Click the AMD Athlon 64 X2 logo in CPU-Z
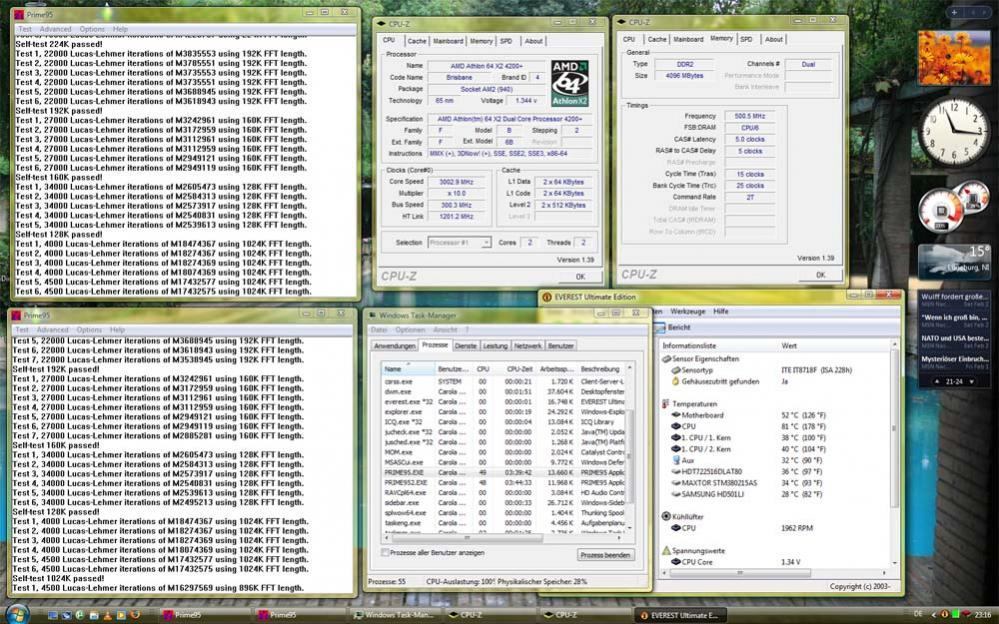 (569, 83)
